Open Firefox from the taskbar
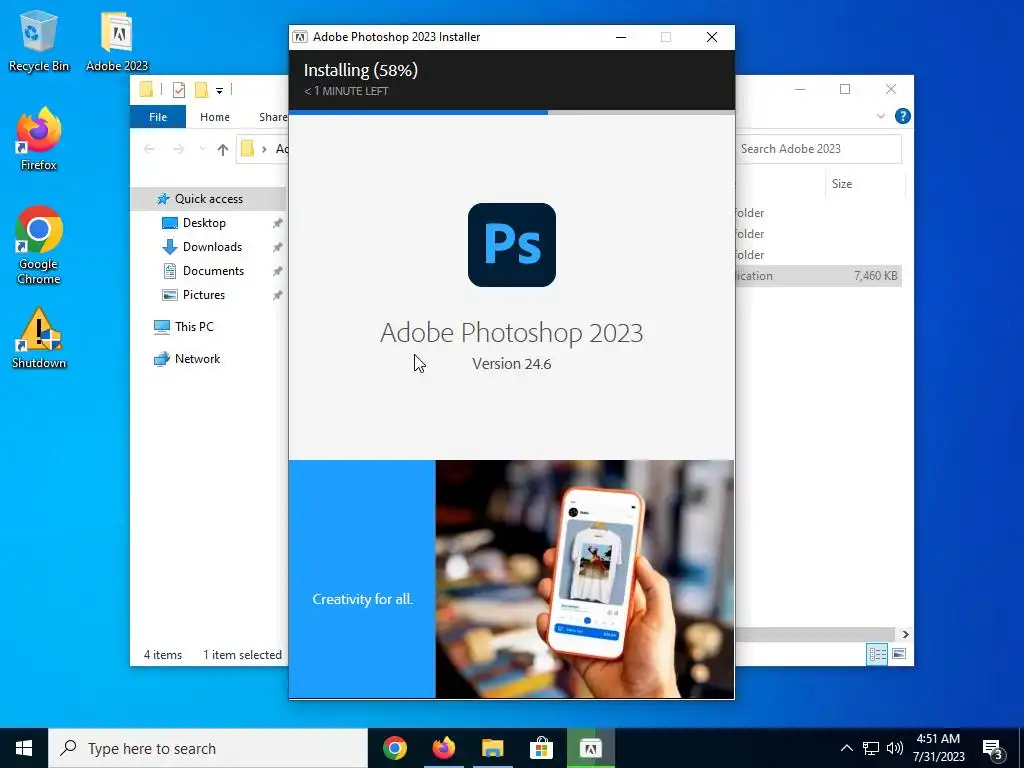The image size is (1024, 768). coord(443,748)
